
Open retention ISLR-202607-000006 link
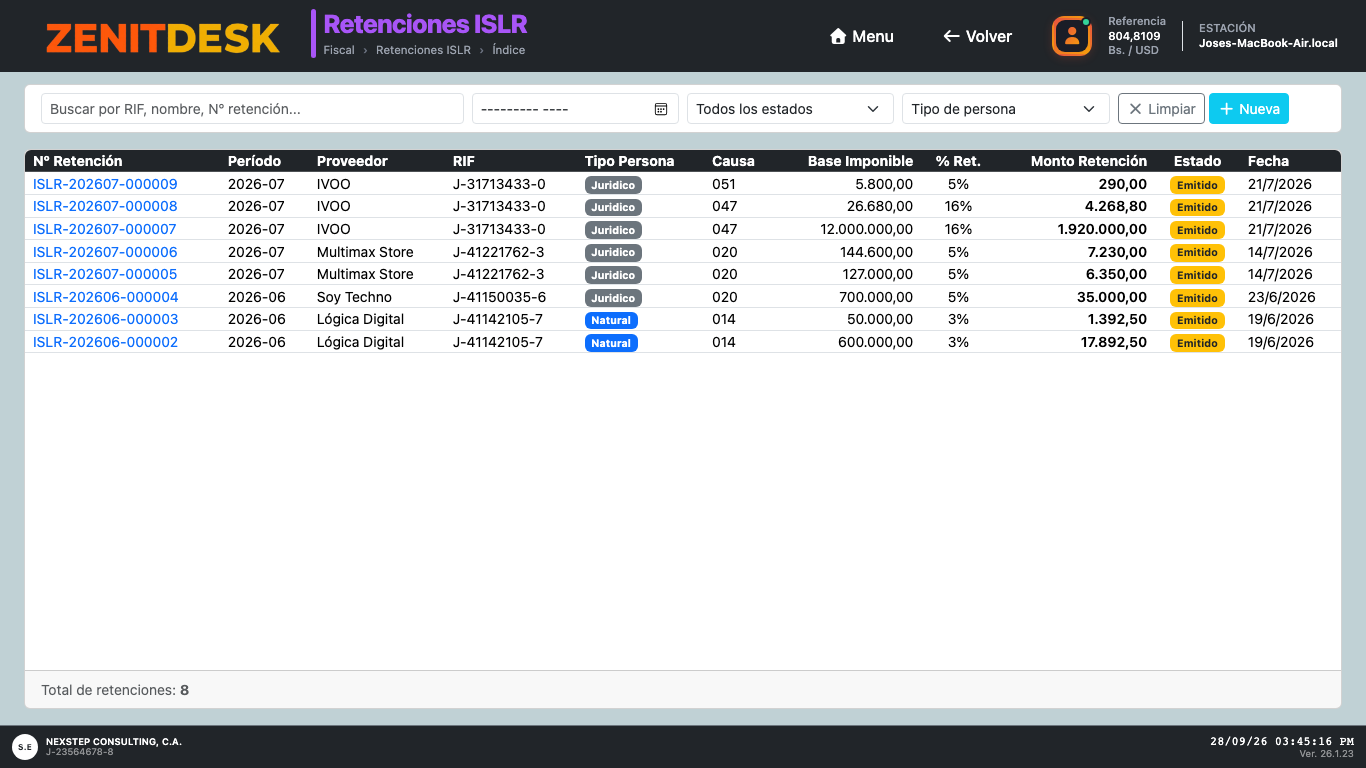105,252
